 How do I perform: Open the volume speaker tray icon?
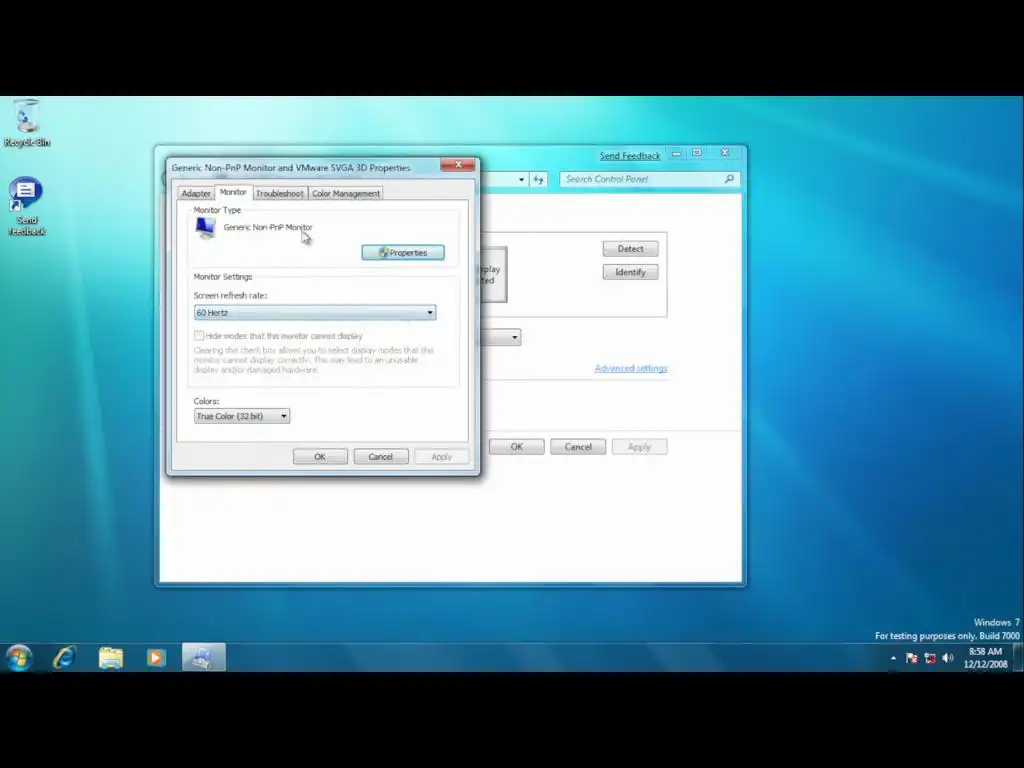click(948, 658)
